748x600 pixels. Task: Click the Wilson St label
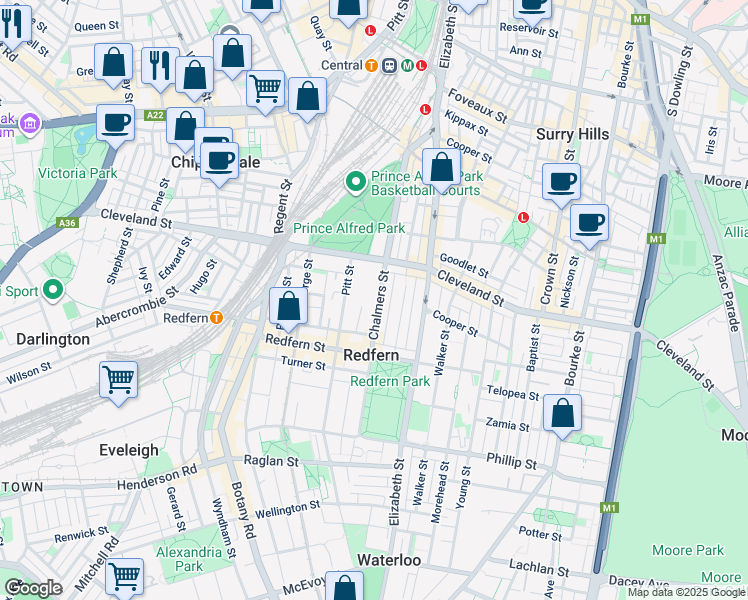[29, 373]
